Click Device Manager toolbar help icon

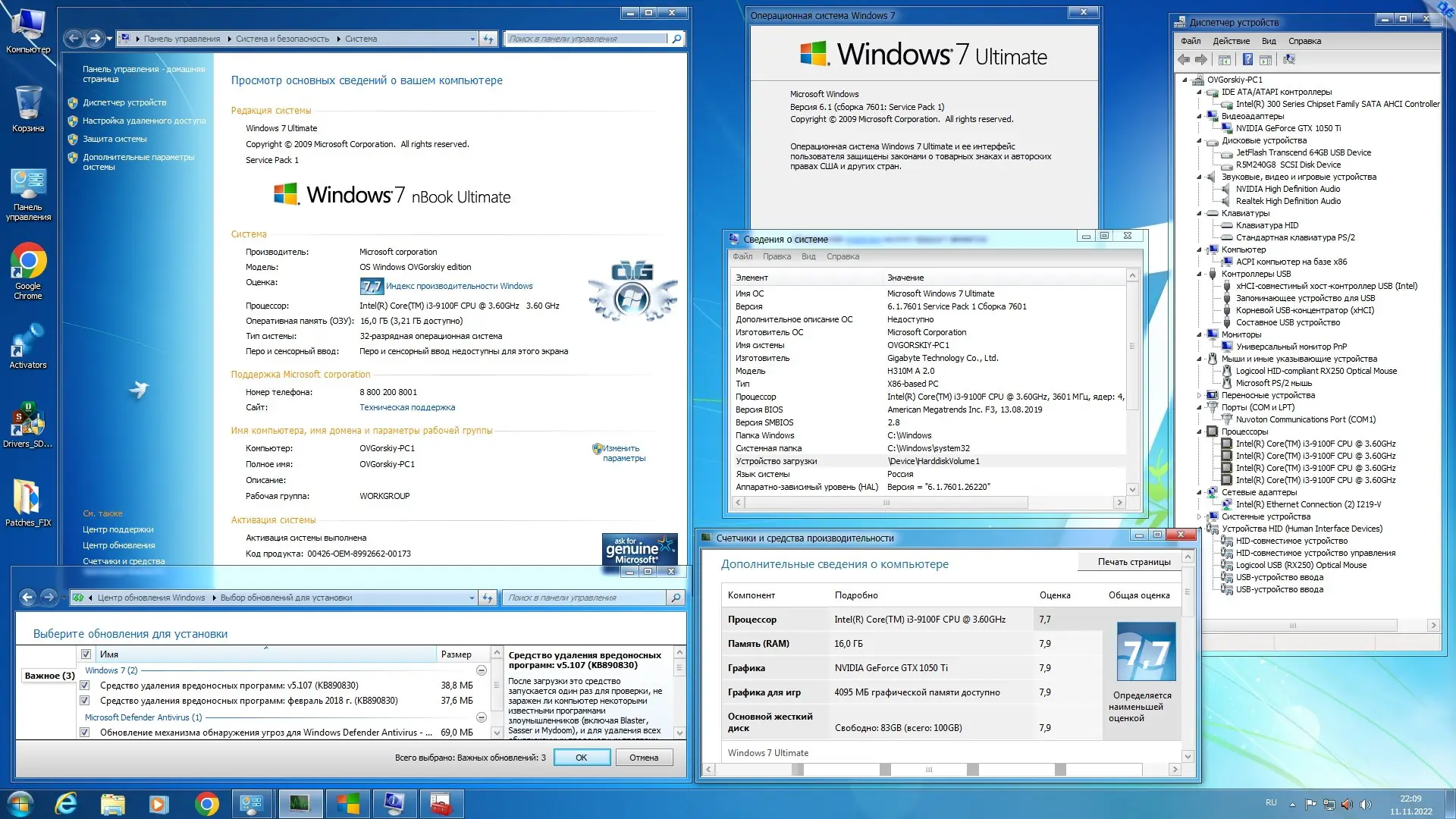(1247, 59)
